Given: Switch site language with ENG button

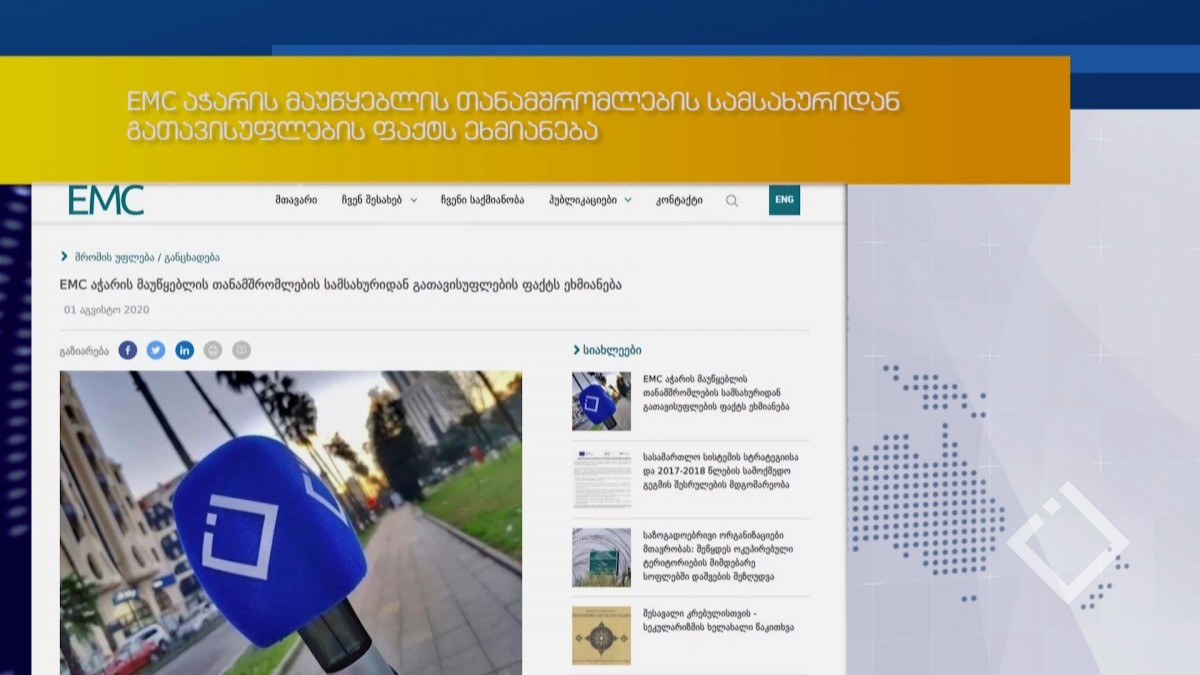Looking at the screenshot, I should click(784, 200).
